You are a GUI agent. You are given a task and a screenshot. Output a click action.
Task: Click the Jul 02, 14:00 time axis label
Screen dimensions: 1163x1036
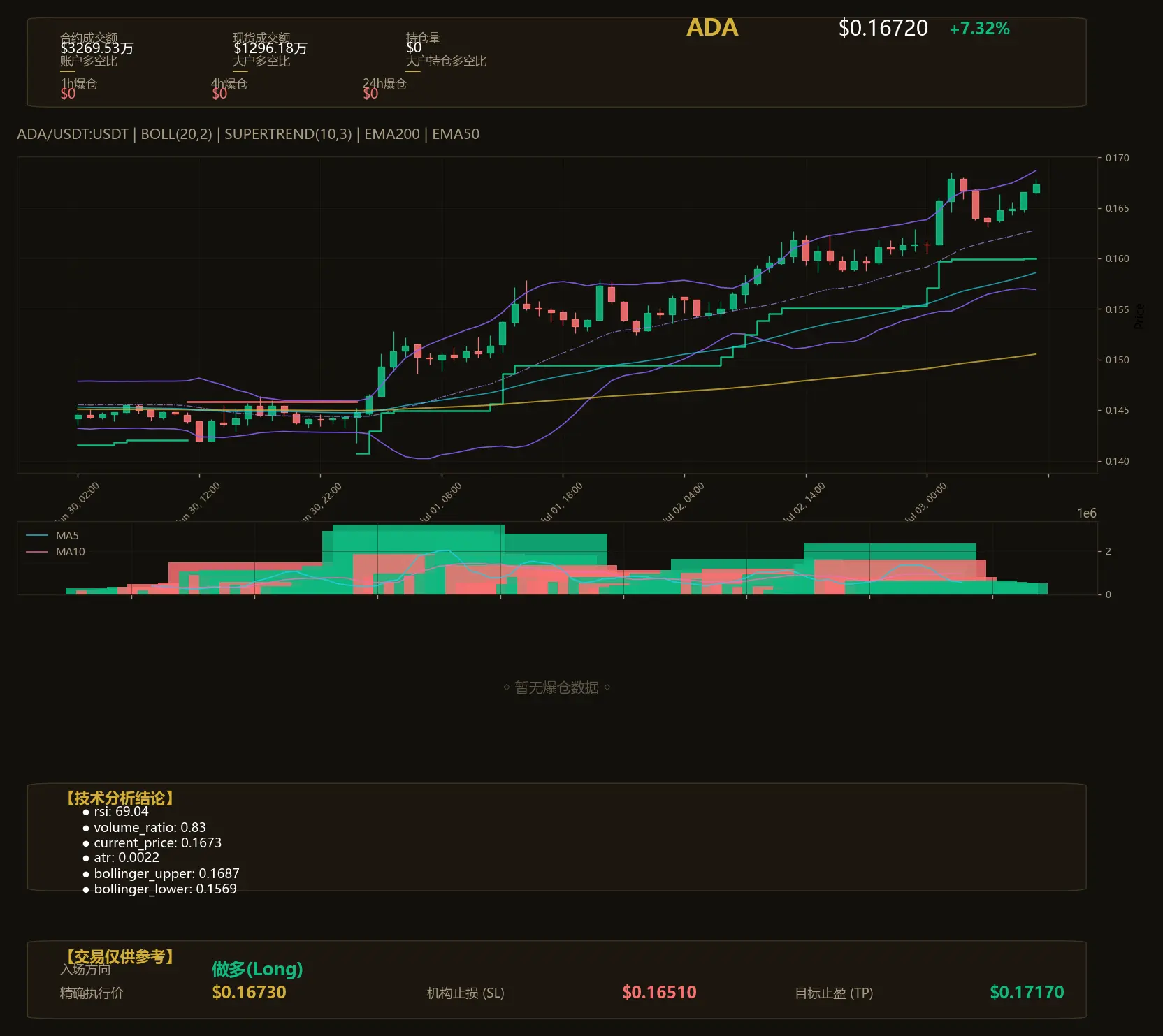coord(804,502)
